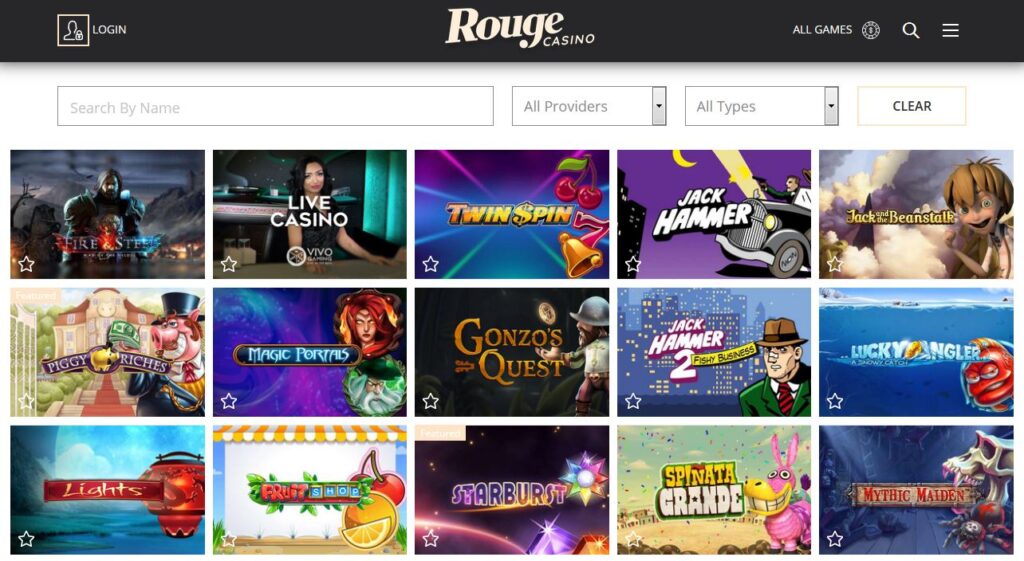Mark Live Casino as favorite

click(229, 264)
